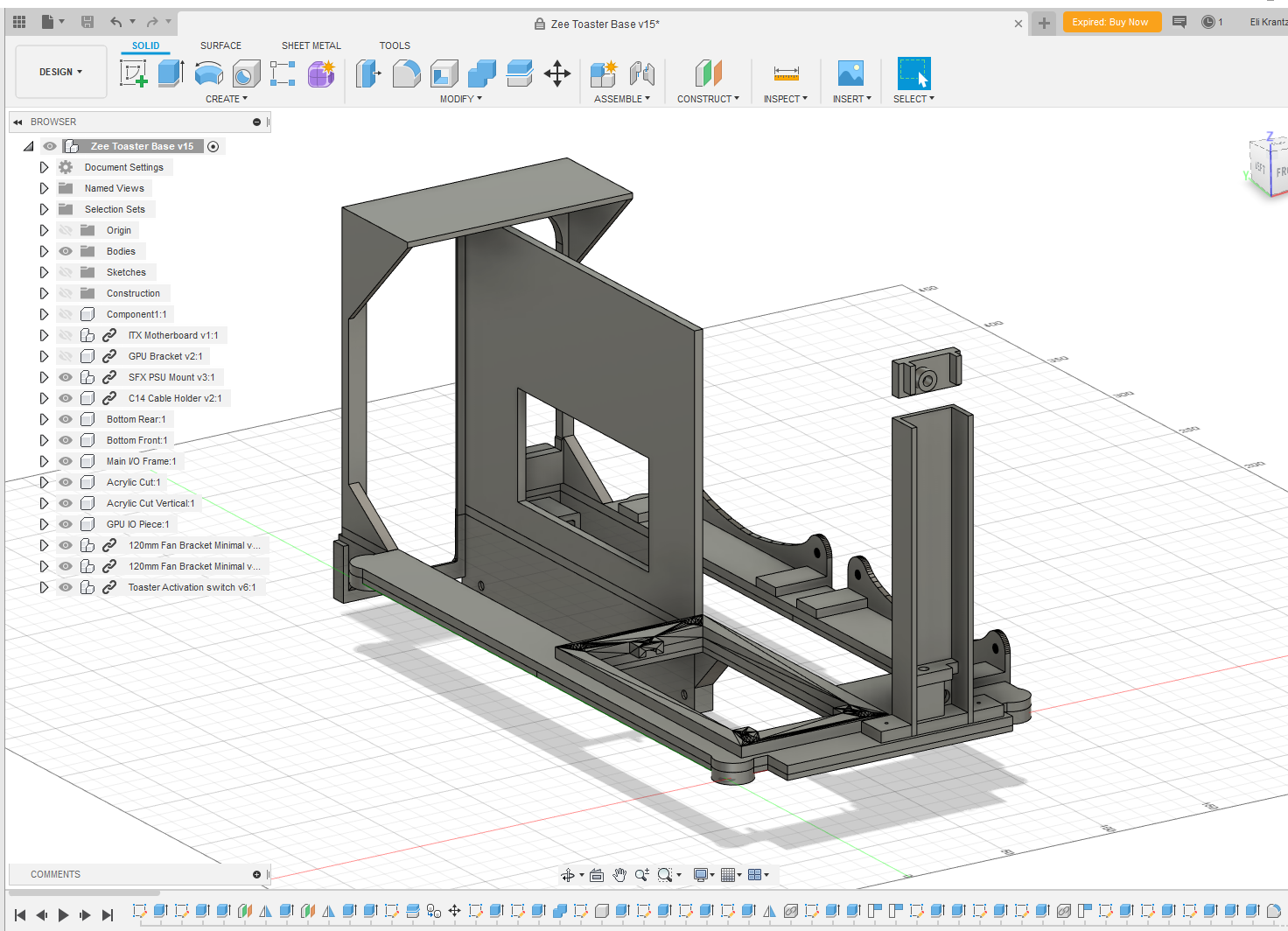1288x931 pixels.
Task: Select Acrylic Cut Vertical:1 in browser
Action: [x=150, y=503]
